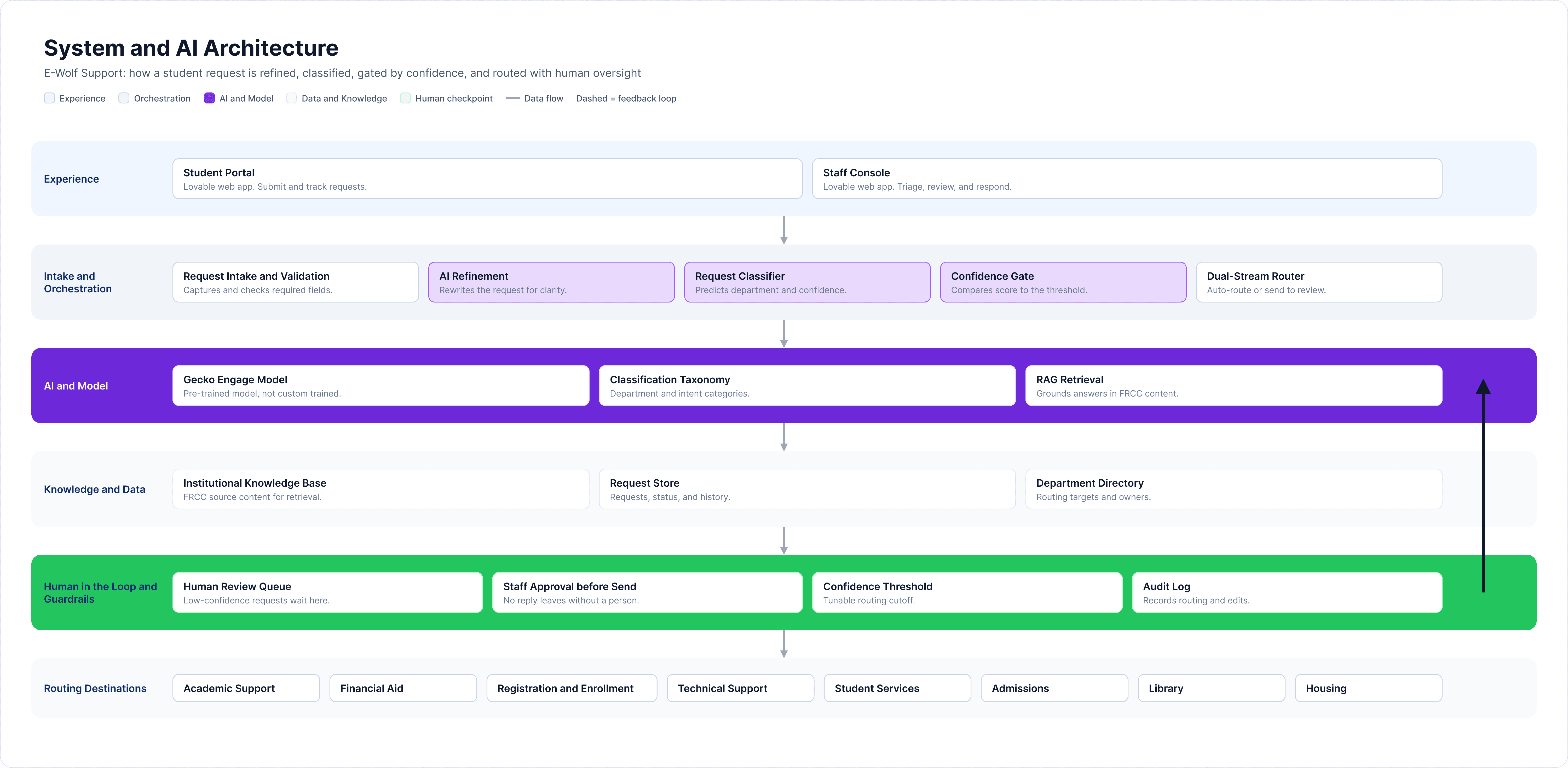1568x768 pixels.
Task: Open the Request Intake and Validation card
Action: point(295,282)
